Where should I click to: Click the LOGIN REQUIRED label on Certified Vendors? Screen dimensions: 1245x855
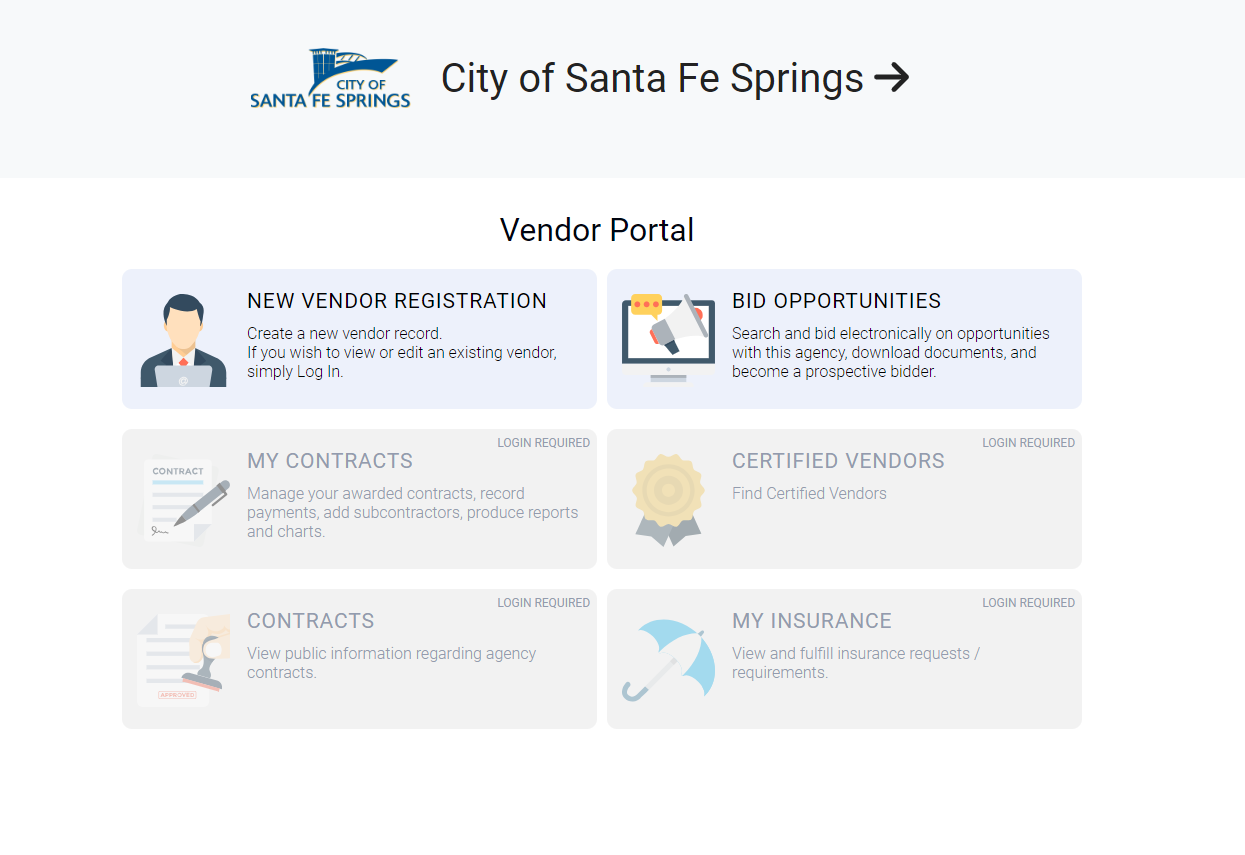(1028, 442)
